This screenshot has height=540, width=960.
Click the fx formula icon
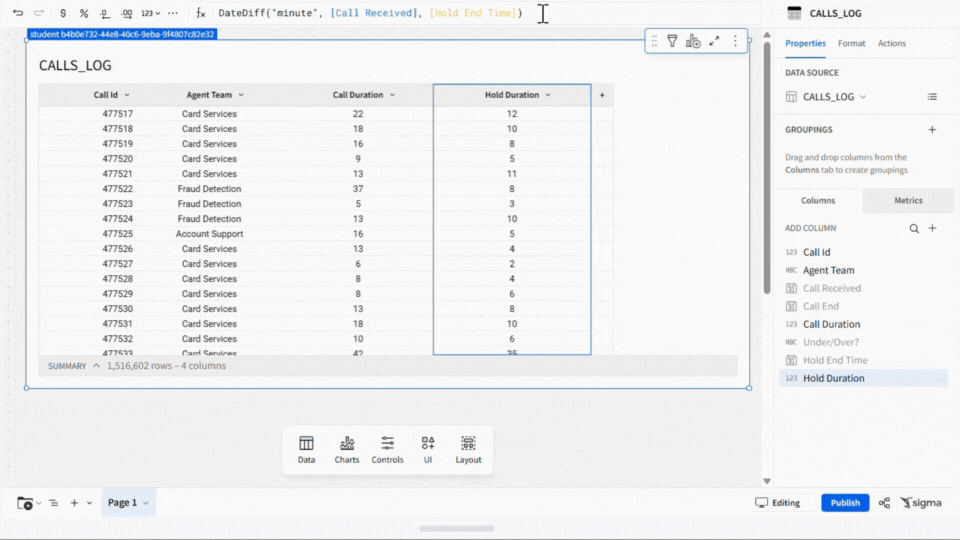coord(201,13)
